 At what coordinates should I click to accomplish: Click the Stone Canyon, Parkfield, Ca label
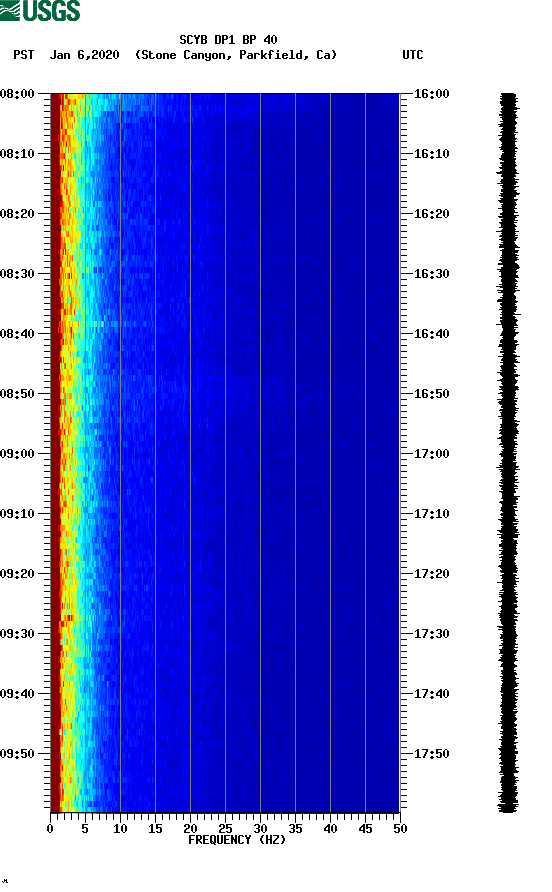(236, 55)
